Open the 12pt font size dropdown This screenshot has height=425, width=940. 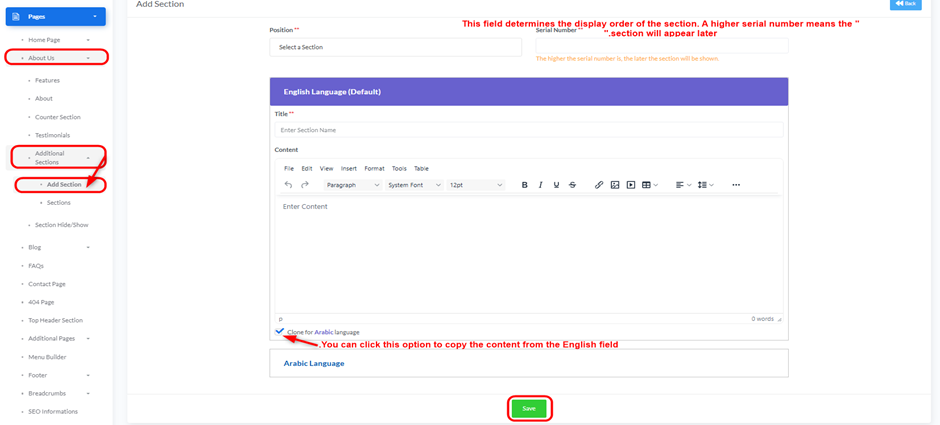475,185
